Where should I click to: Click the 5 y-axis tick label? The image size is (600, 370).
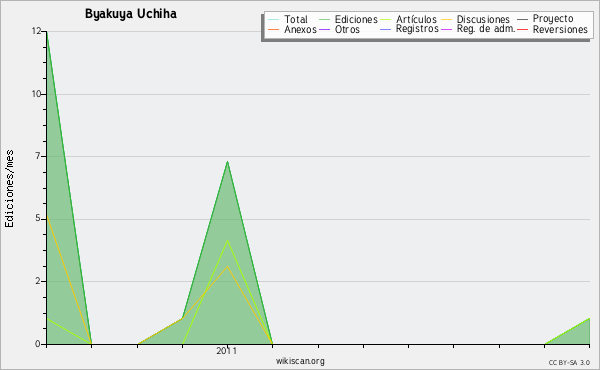[x=38, y=218]
